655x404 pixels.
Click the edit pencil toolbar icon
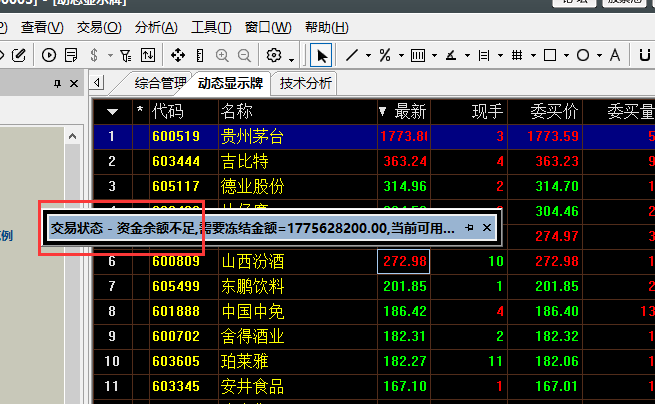pos(18,55)
